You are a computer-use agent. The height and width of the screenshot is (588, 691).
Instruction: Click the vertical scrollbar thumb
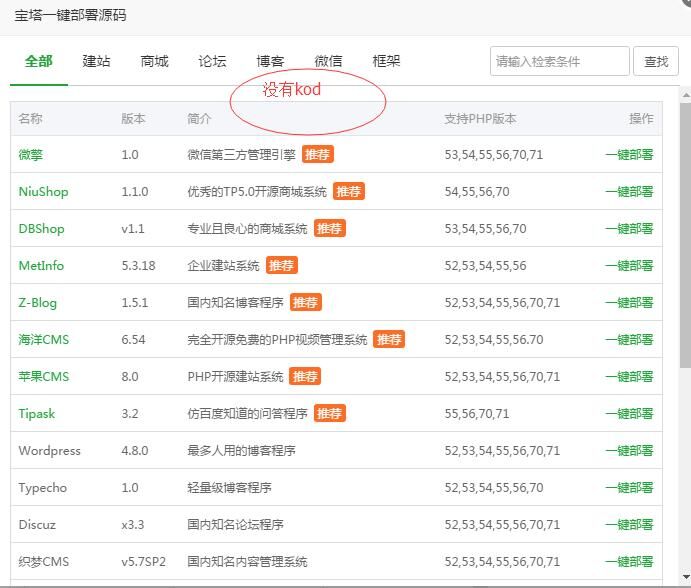(685, 235)
